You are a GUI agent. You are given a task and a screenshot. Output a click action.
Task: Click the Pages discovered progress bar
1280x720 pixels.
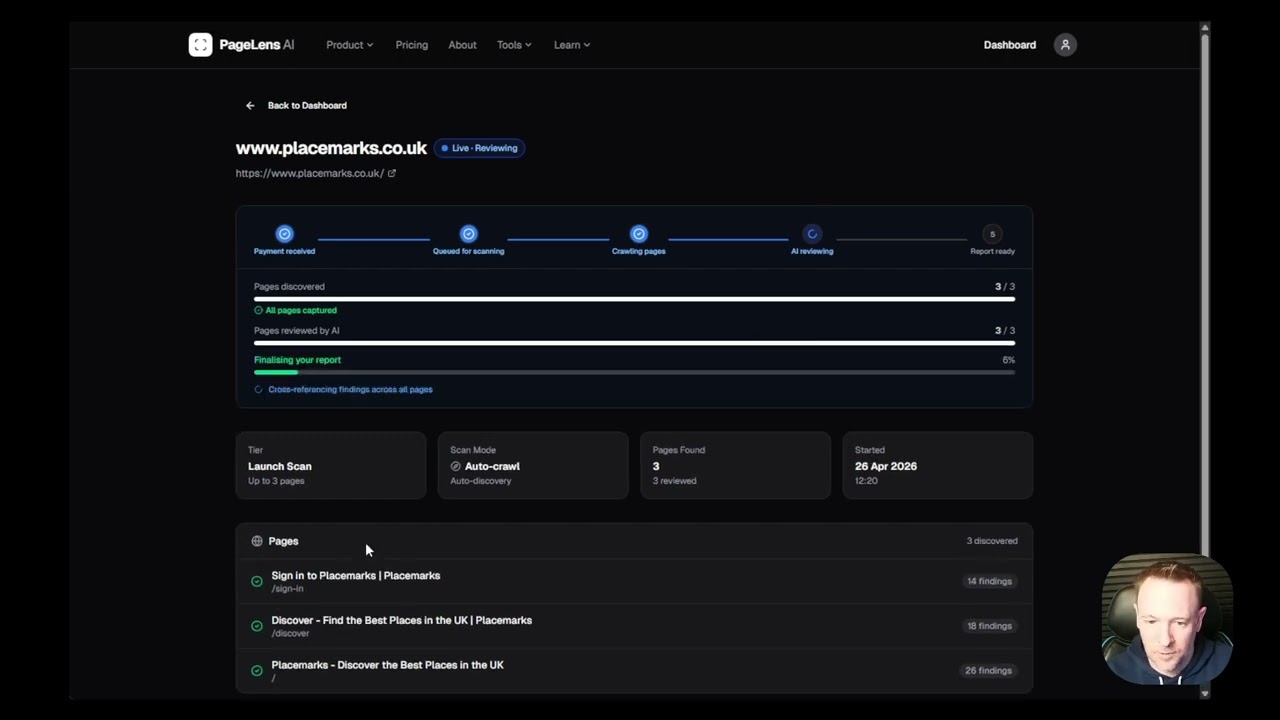click(634, 299)
